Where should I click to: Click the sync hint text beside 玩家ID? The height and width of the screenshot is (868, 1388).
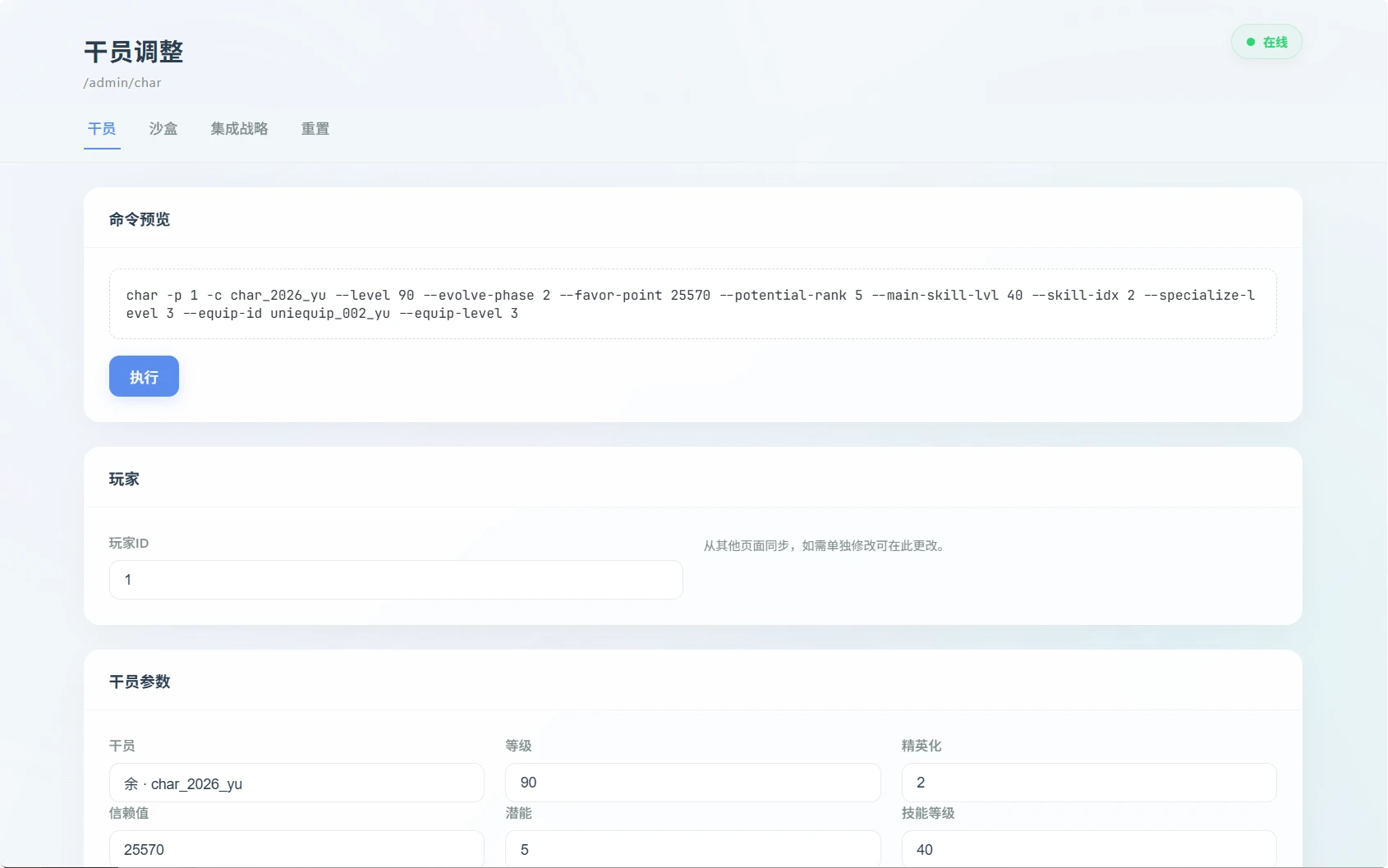point(825,546)
